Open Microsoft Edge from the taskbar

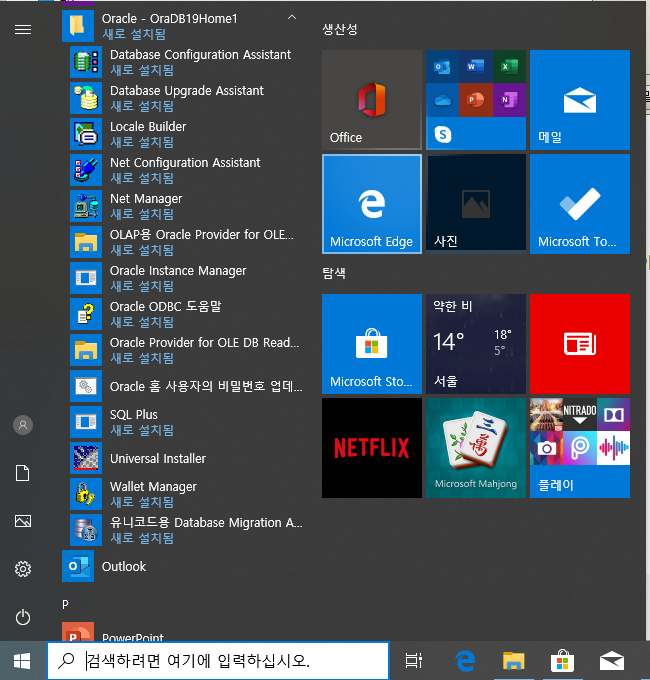coord(465,661)
